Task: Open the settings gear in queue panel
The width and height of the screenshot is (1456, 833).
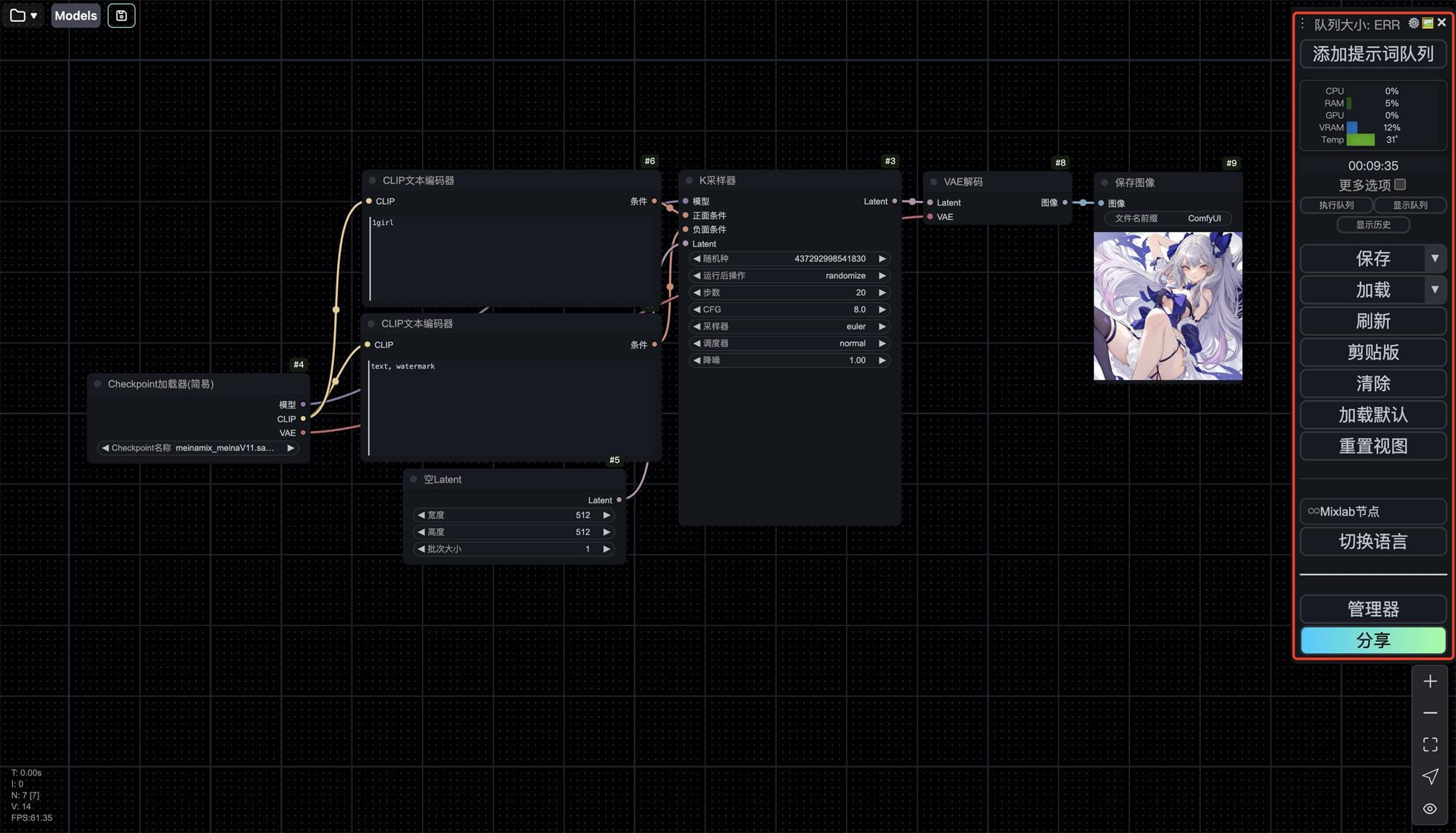Action: pos(1413,23)
